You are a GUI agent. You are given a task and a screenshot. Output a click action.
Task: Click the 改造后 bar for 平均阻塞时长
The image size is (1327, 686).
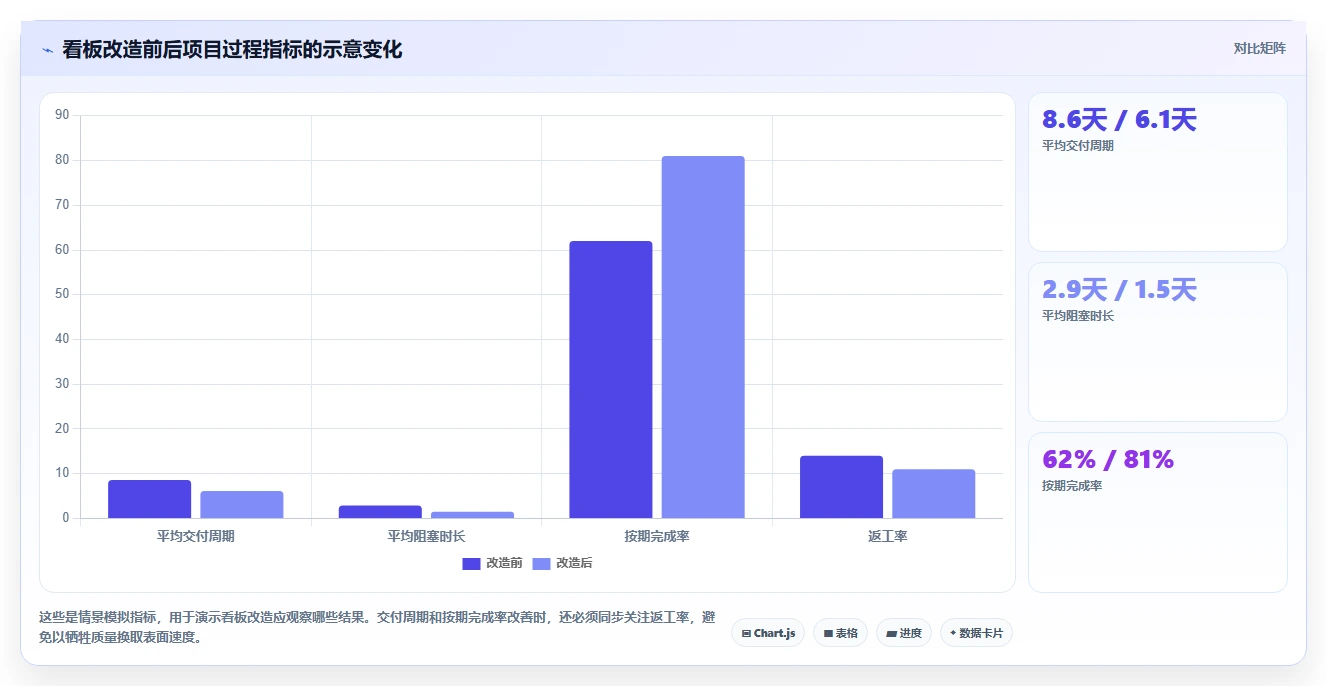click(472, 515)
